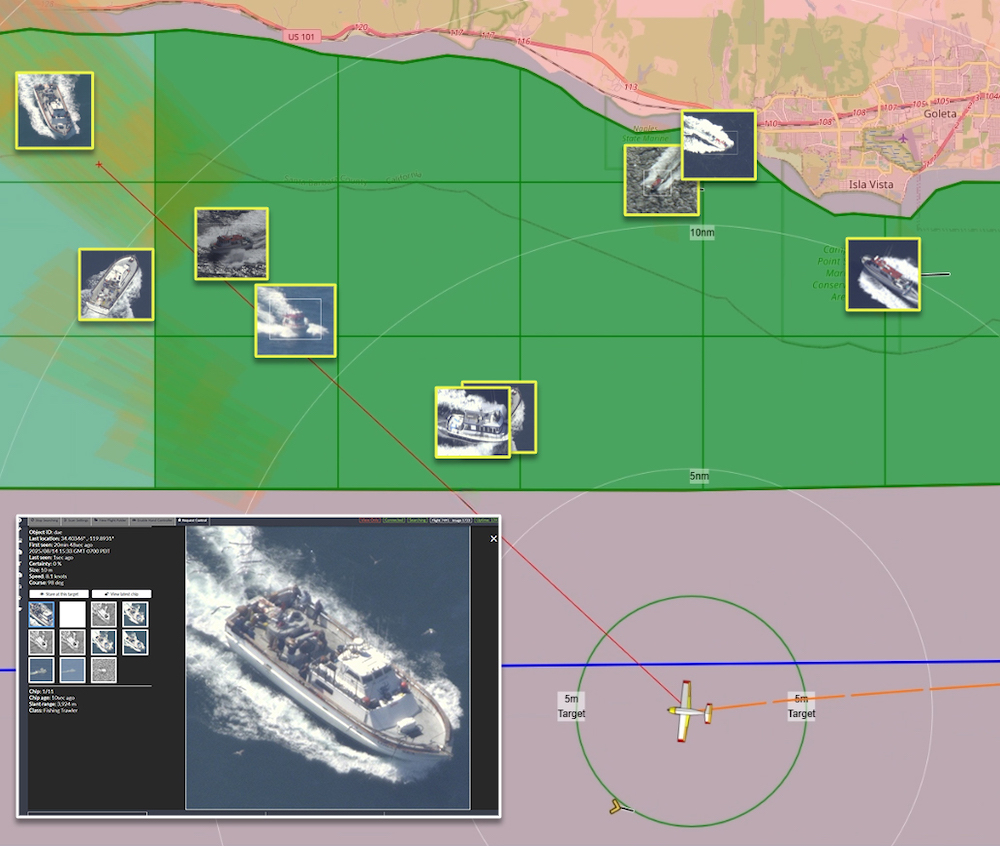Click the Last location coordinates line
This screenshot has width=1000, height=846.
tap(71, 539)
